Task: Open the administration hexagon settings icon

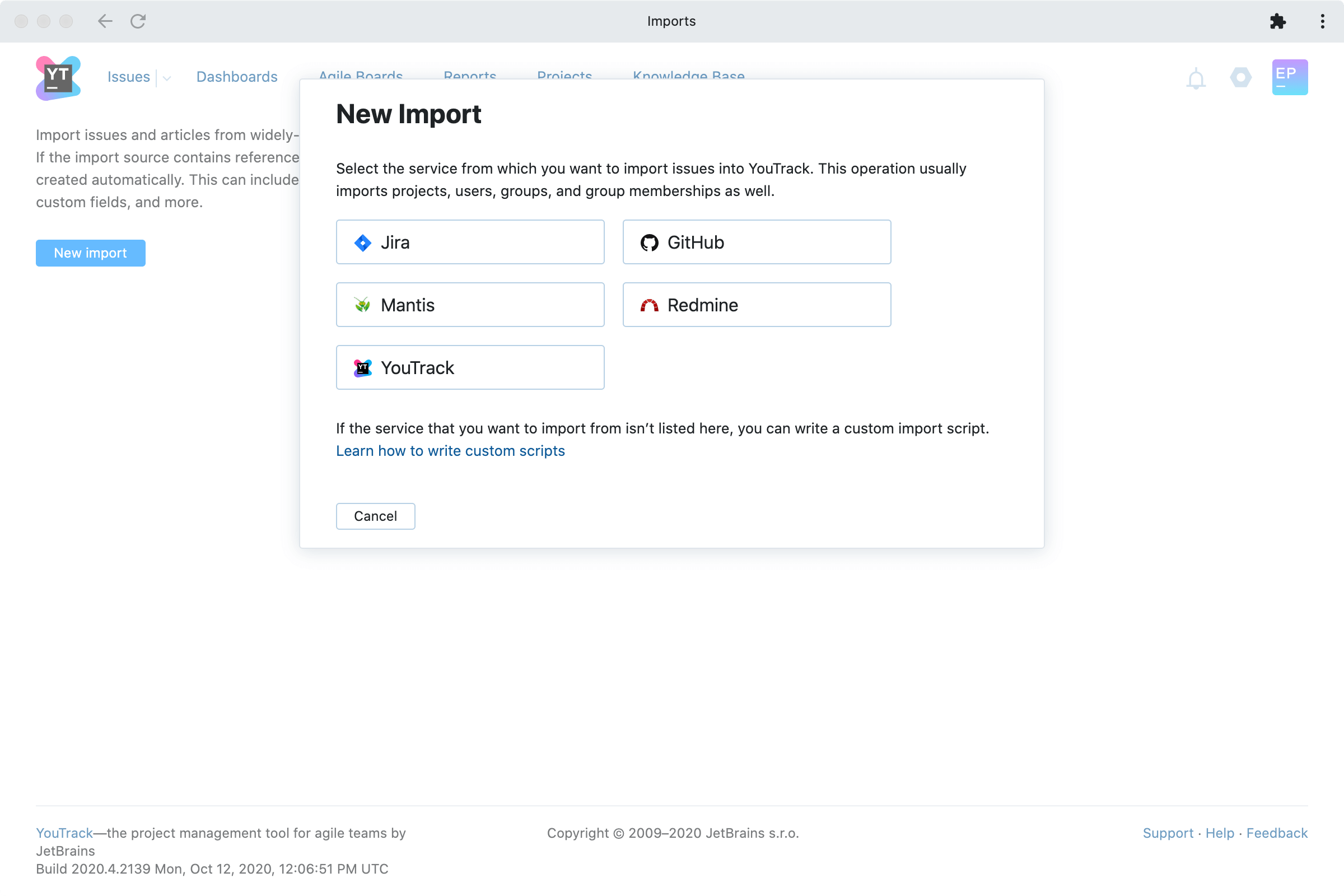Action: [x=1240, y=77]
